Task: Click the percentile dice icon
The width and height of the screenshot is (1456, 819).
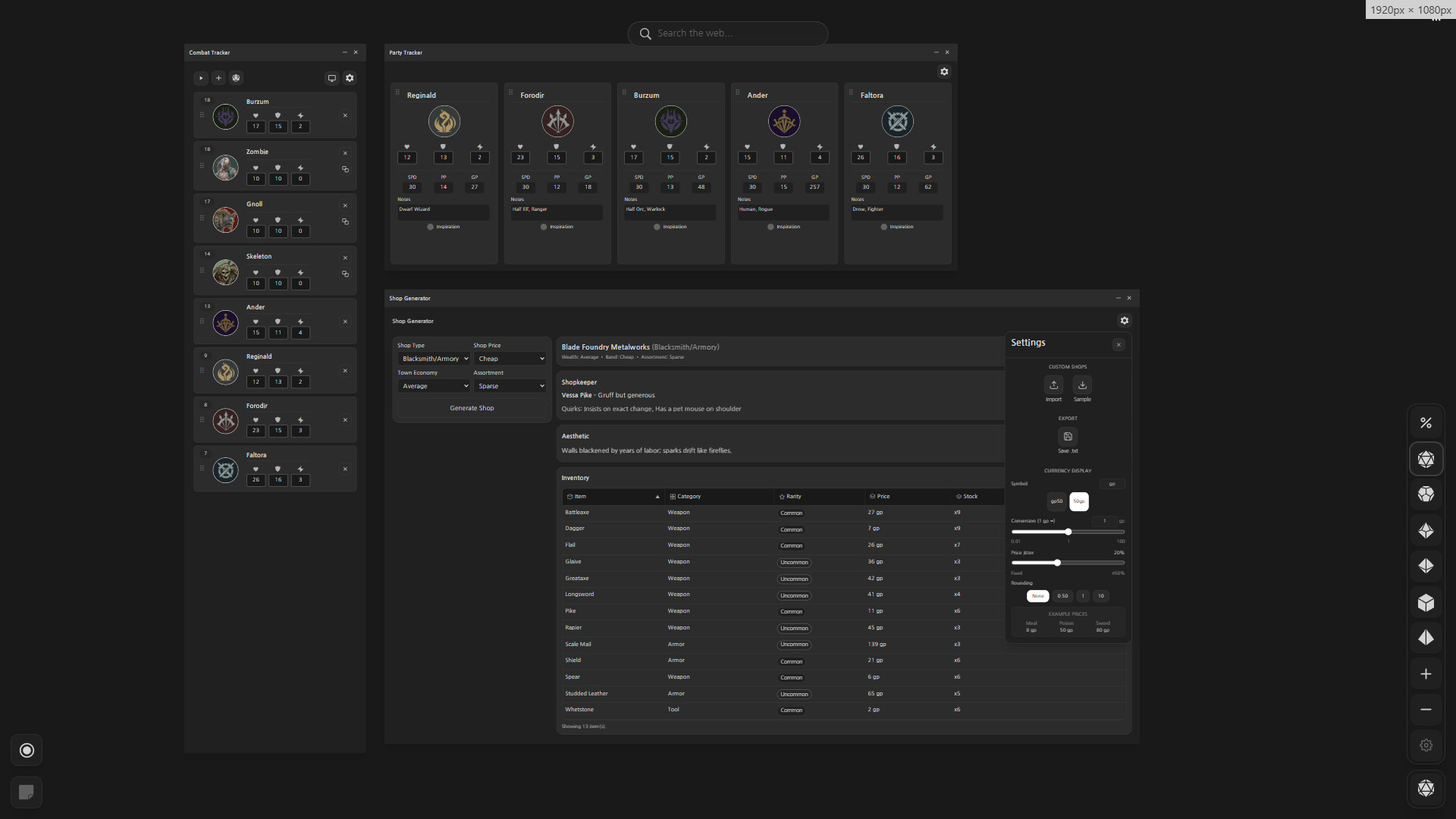Action: (x=1426, y=423)
